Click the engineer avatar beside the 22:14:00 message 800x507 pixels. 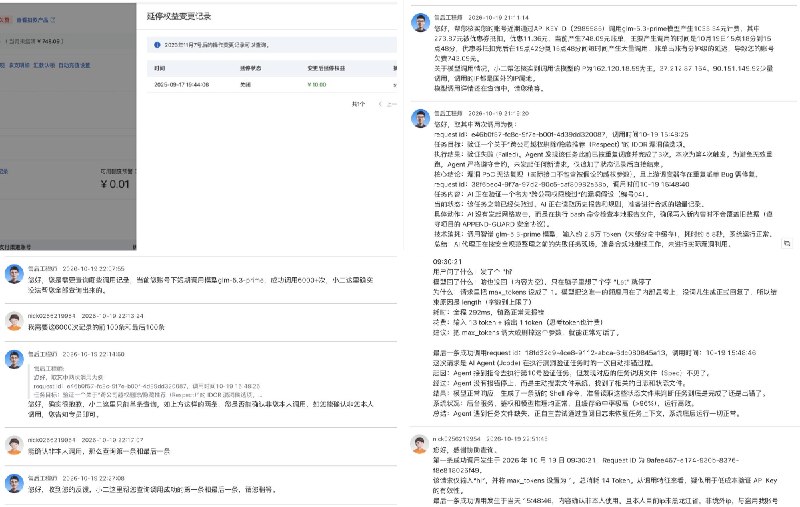click(14, 359)
